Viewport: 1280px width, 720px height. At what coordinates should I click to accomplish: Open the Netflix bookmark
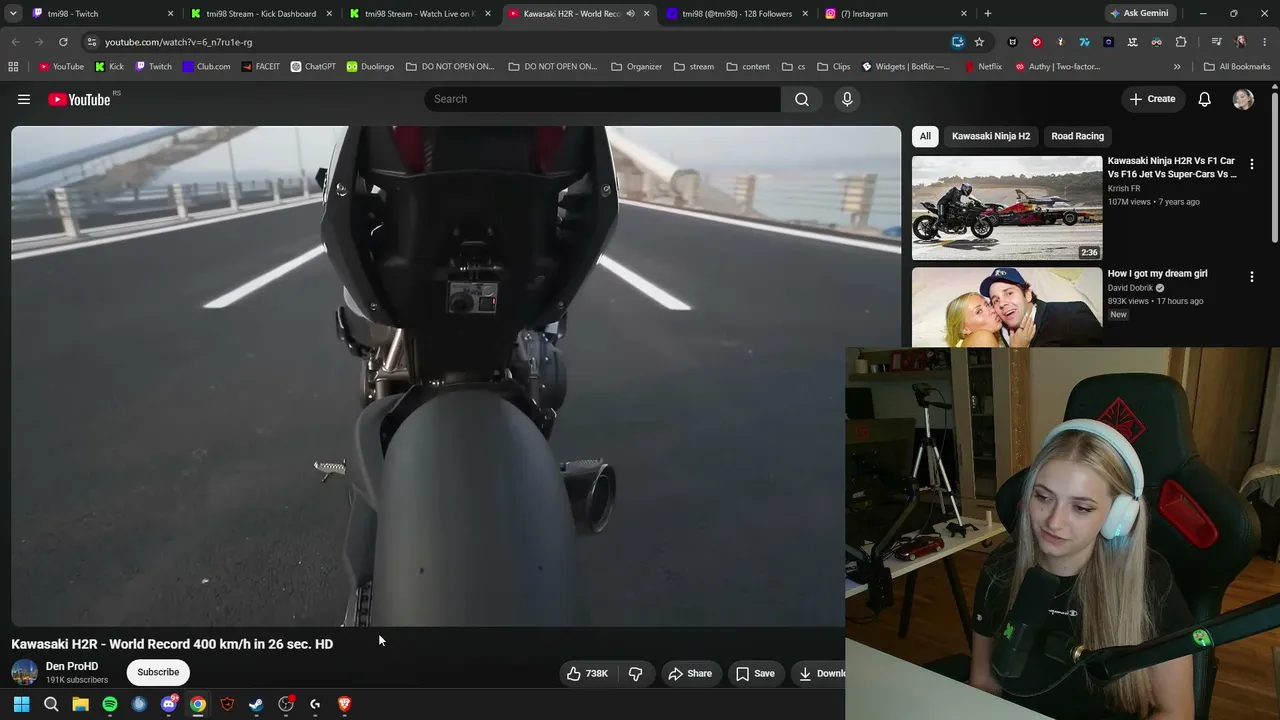(983, 67)
